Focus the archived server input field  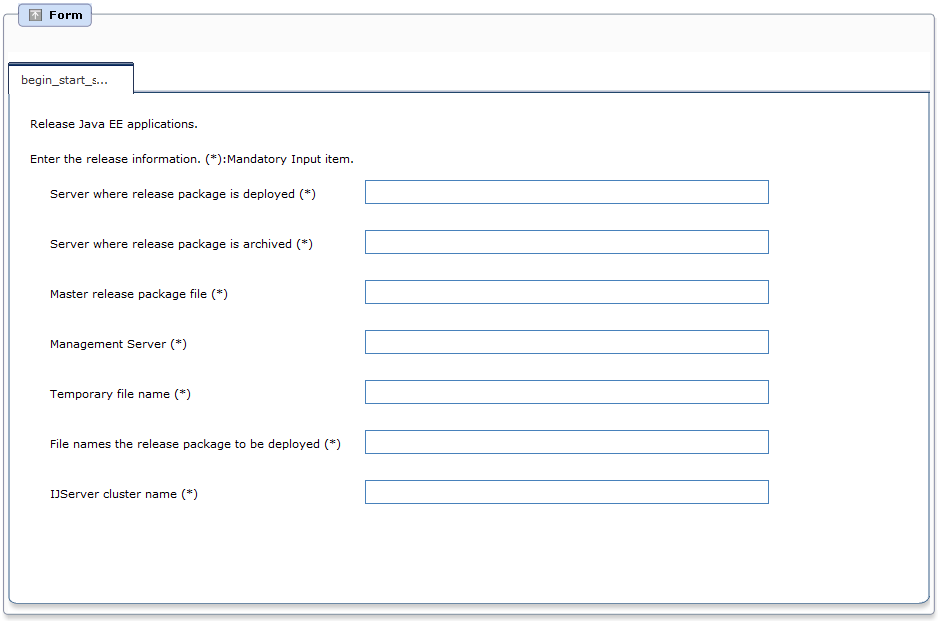[567, 242]
